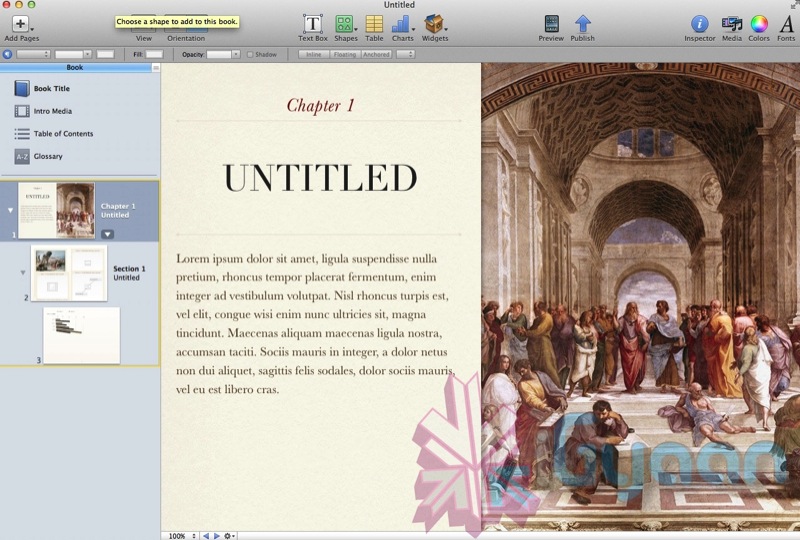Open the Inspector panel
This screenshot has height=540, width=800.
coord(700,24)
